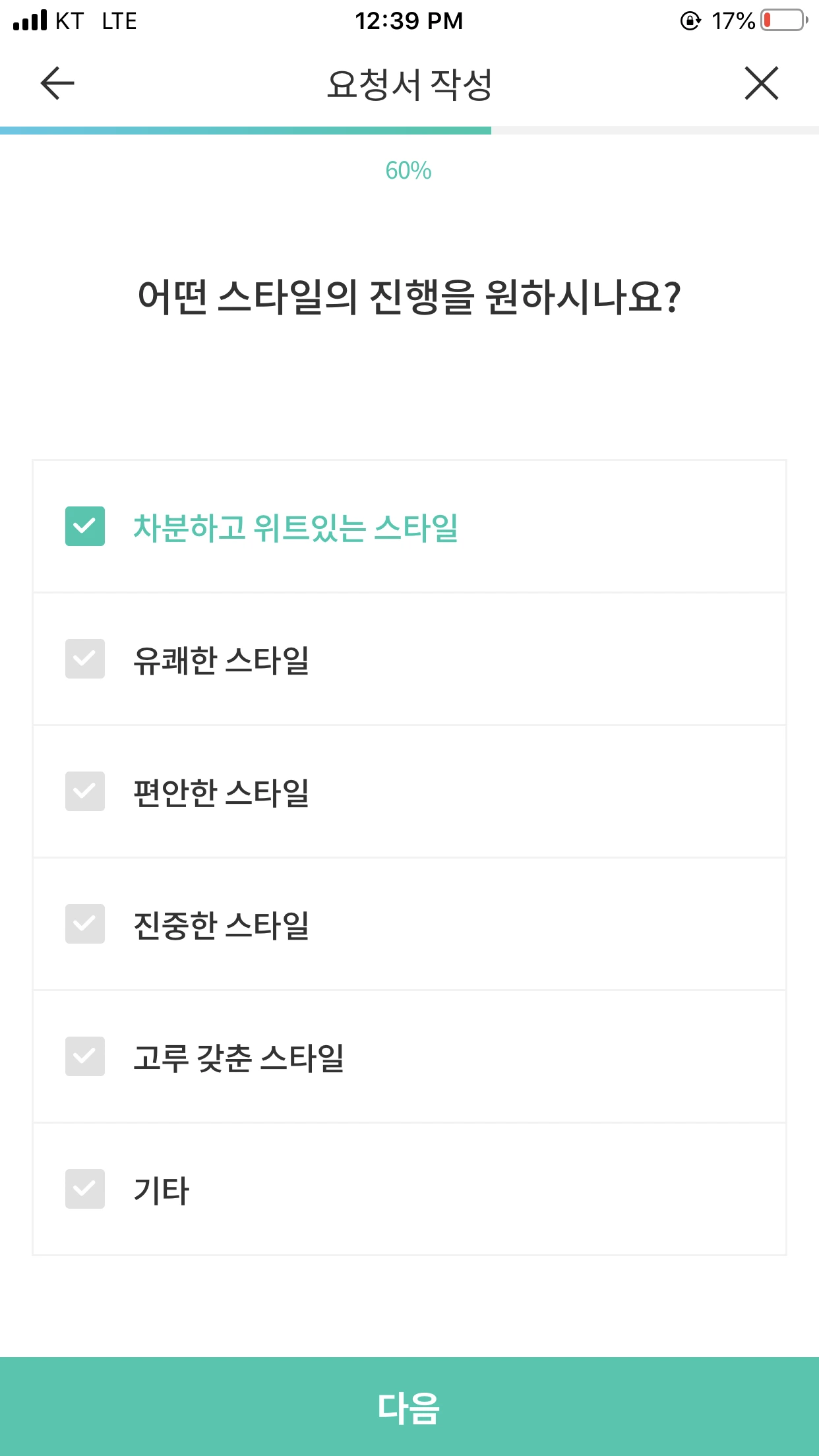Select the 진중한 스타일 option label

tap(222, 925)
